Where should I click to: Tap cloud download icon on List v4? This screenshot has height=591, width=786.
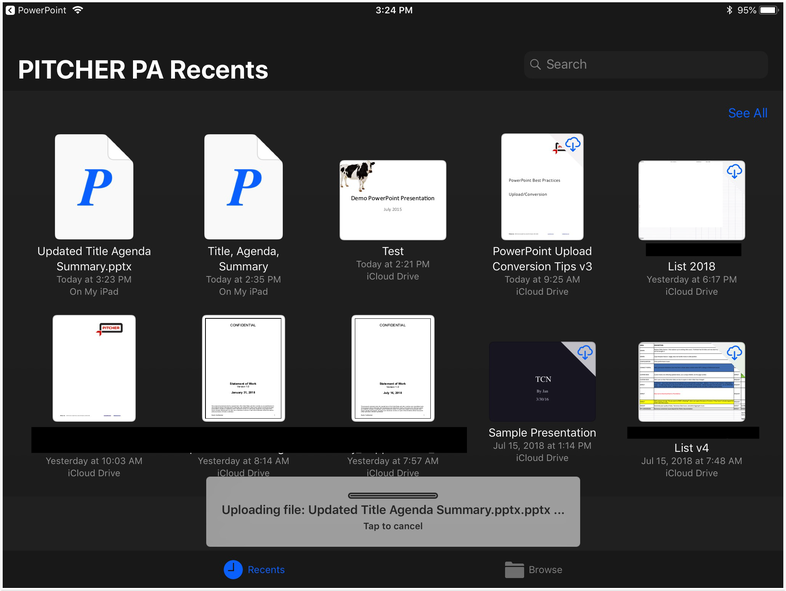[x=734, y=353]
